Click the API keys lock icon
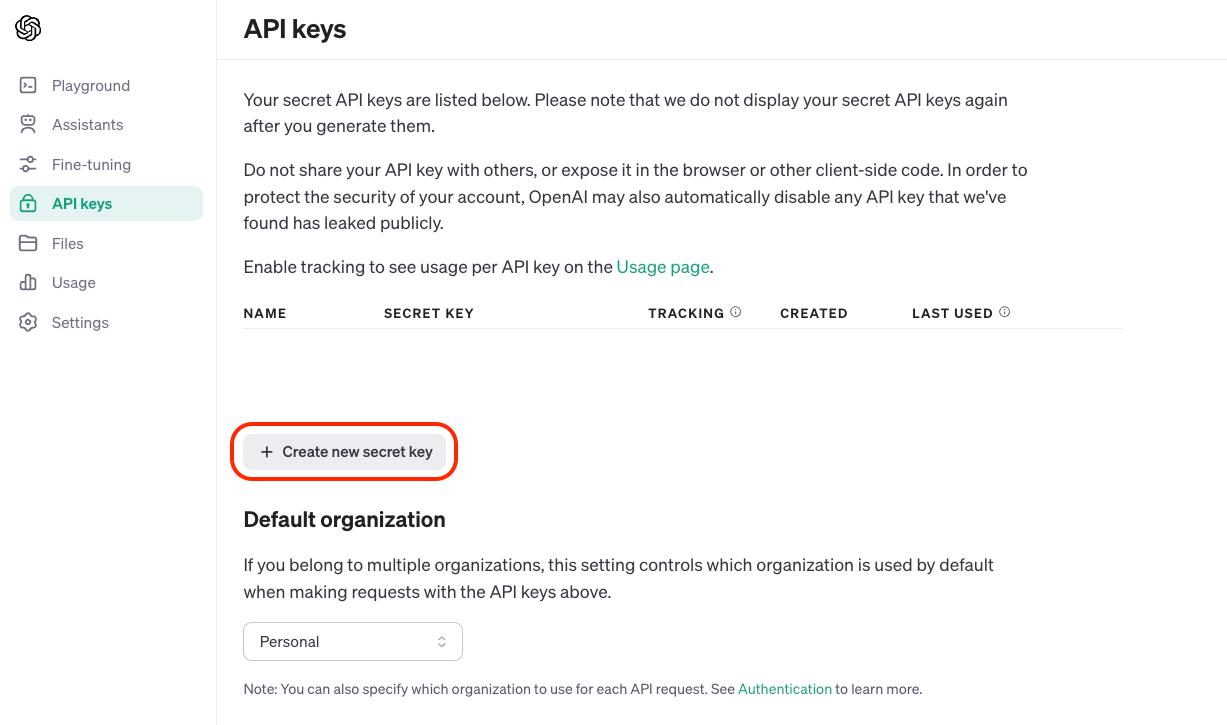Screen dimensions: 1227x725 27,203
